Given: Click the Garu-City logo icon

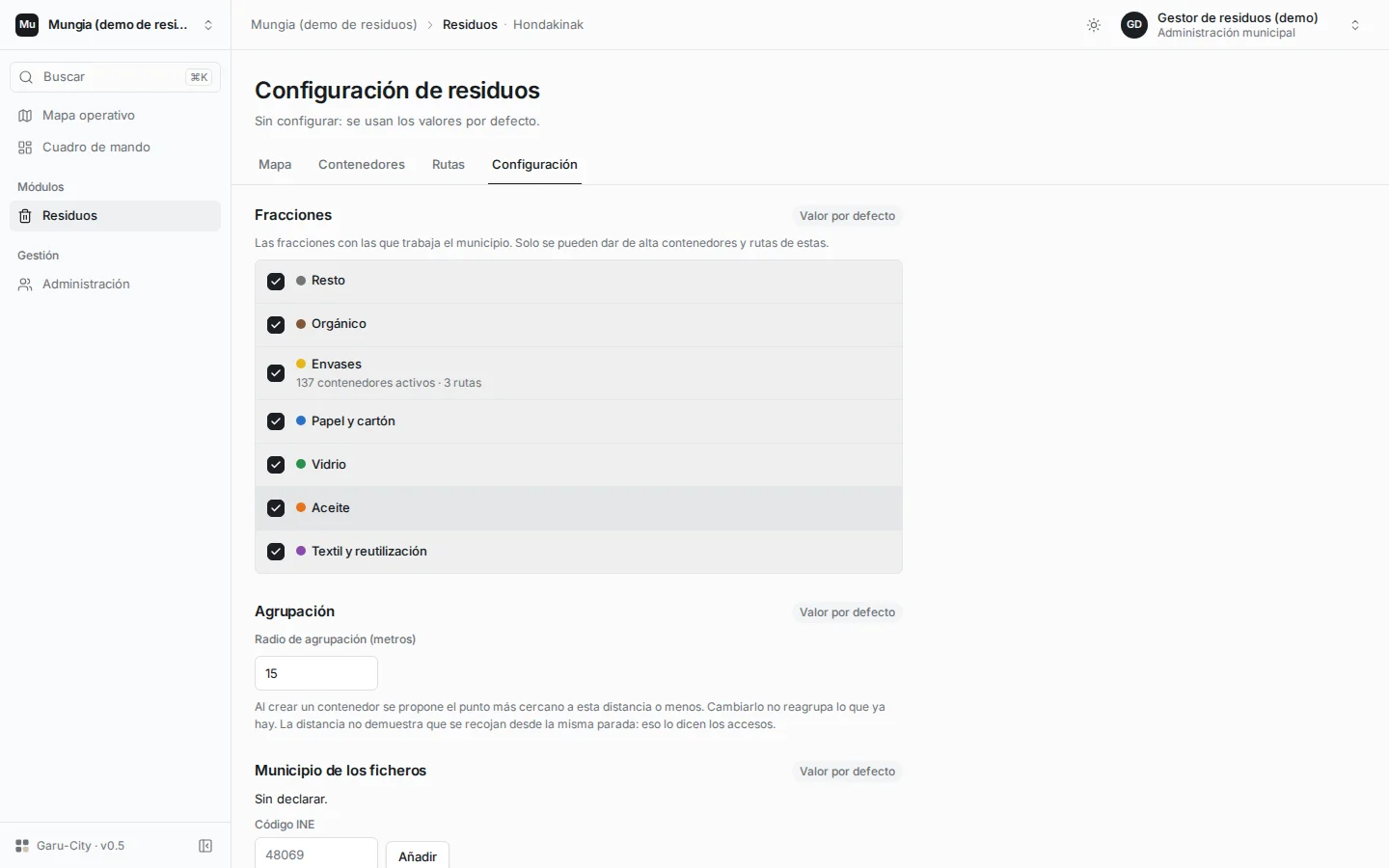Looking at the screenshot, I should [x=22, y=846].
